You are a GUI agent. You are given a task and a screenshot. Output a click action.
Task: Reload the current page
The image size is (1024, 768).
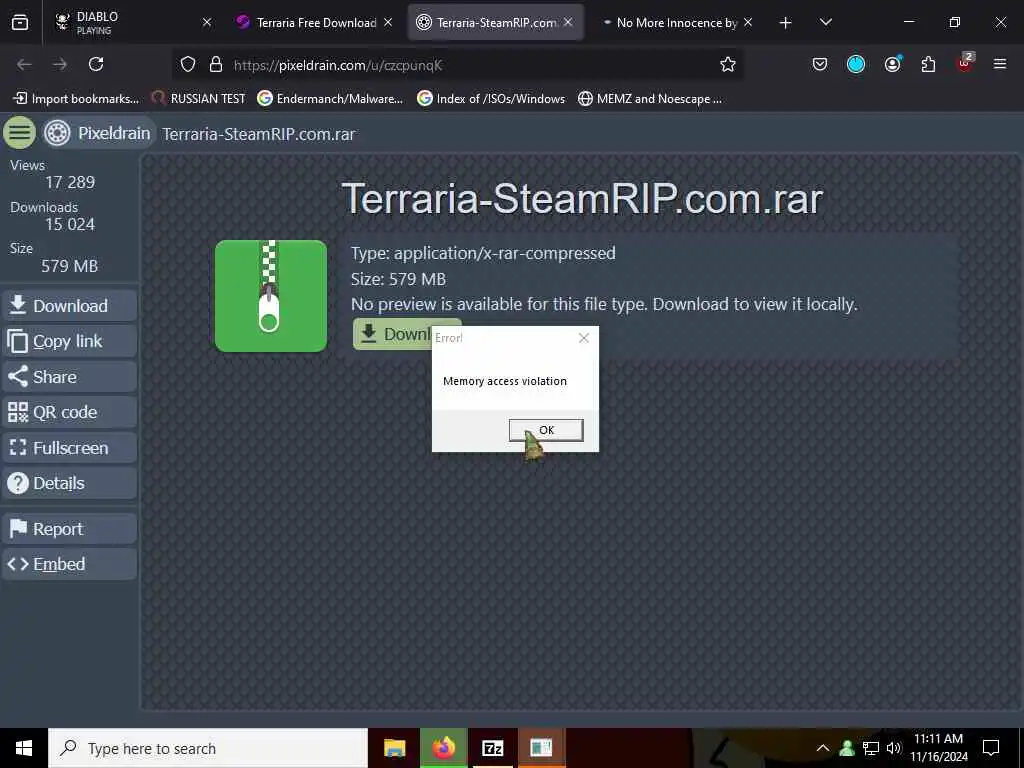point(96,64)
